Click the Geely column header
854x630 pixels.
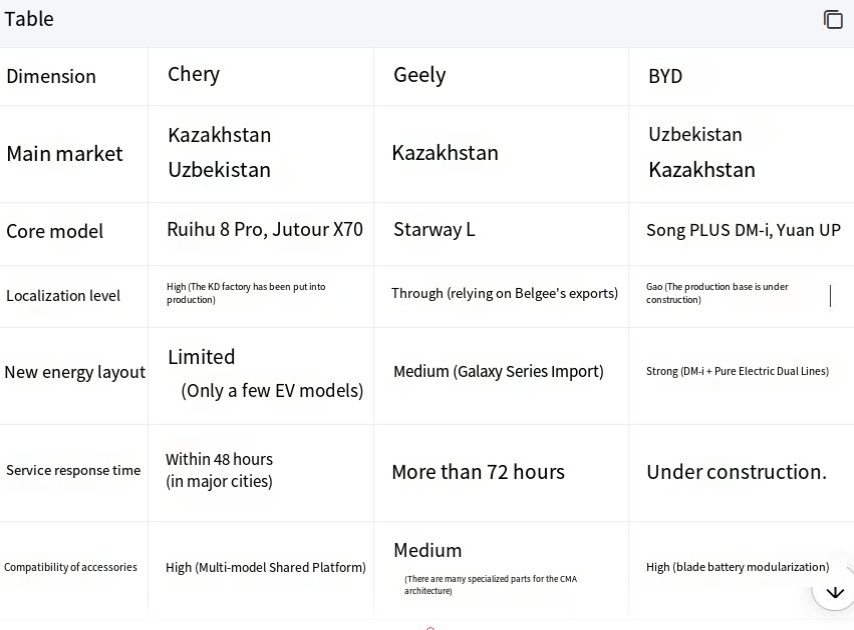point(419,75)
